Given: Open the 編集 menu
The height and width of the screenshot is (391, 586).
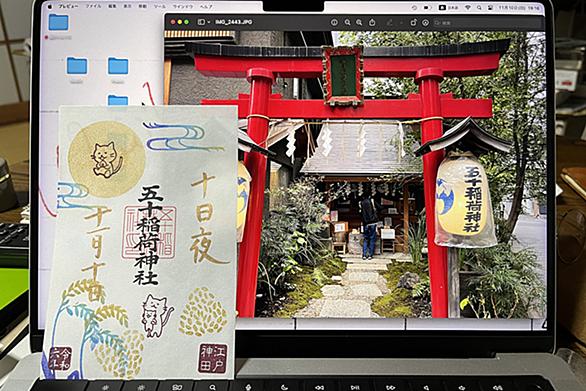Looking at the screenshot, I should tap(112, 6).
